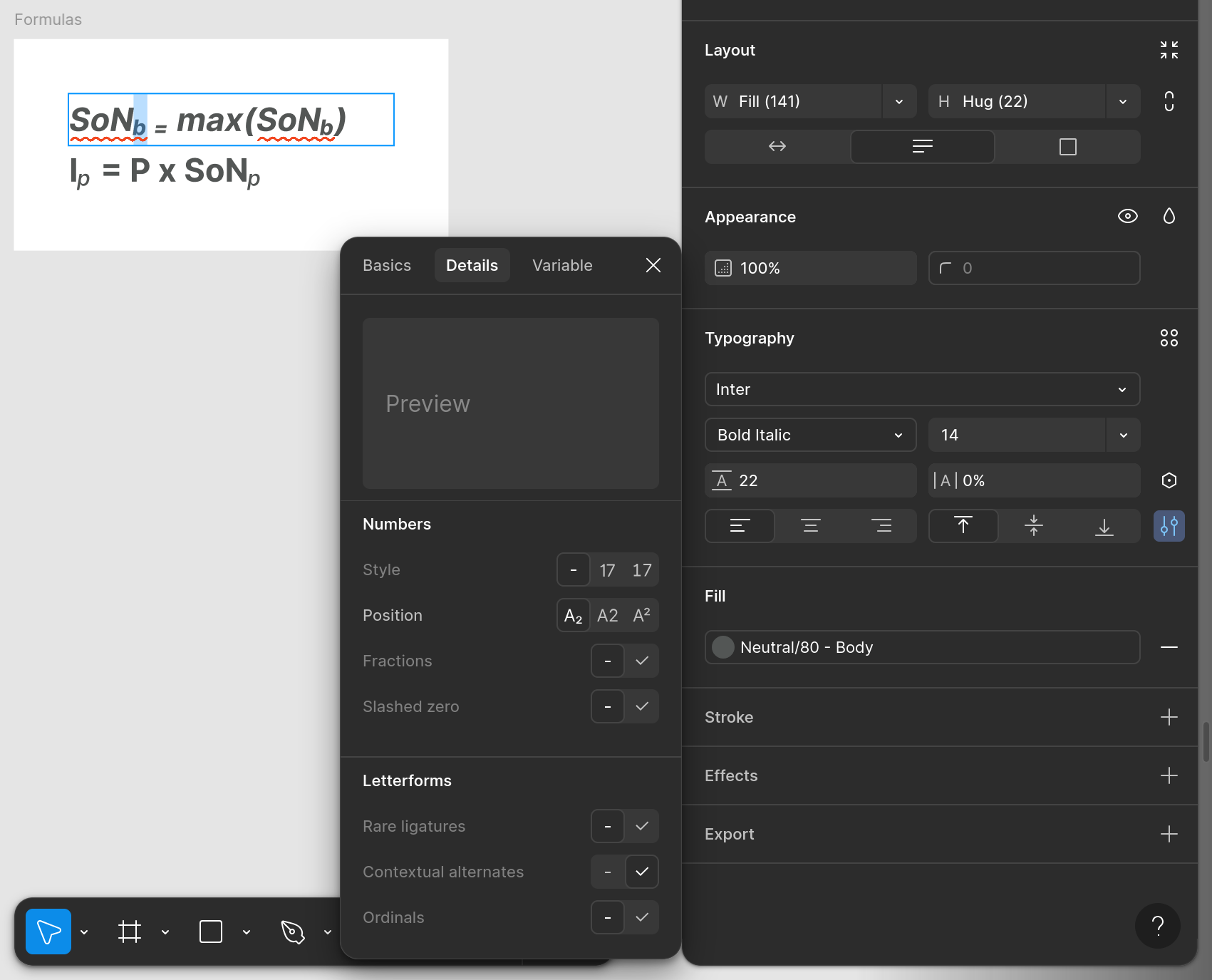
Task: Toggle type settings sliders icon
Action: pos(1169,526)
